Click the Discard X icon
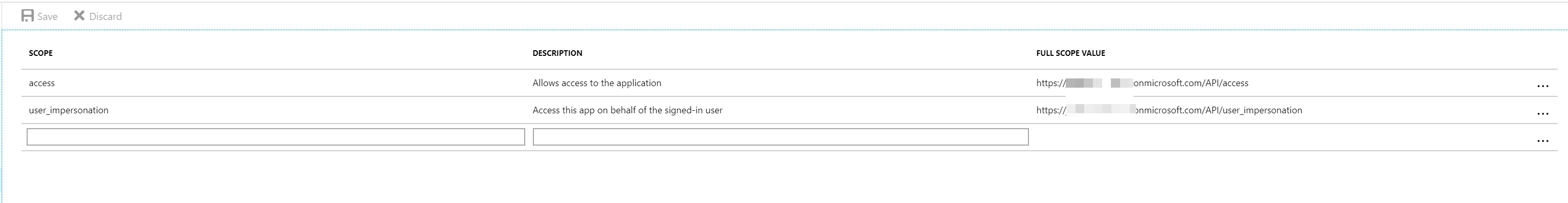Image resolution: width=1568 pixels, height=203 pixels. tap(79, 15)
